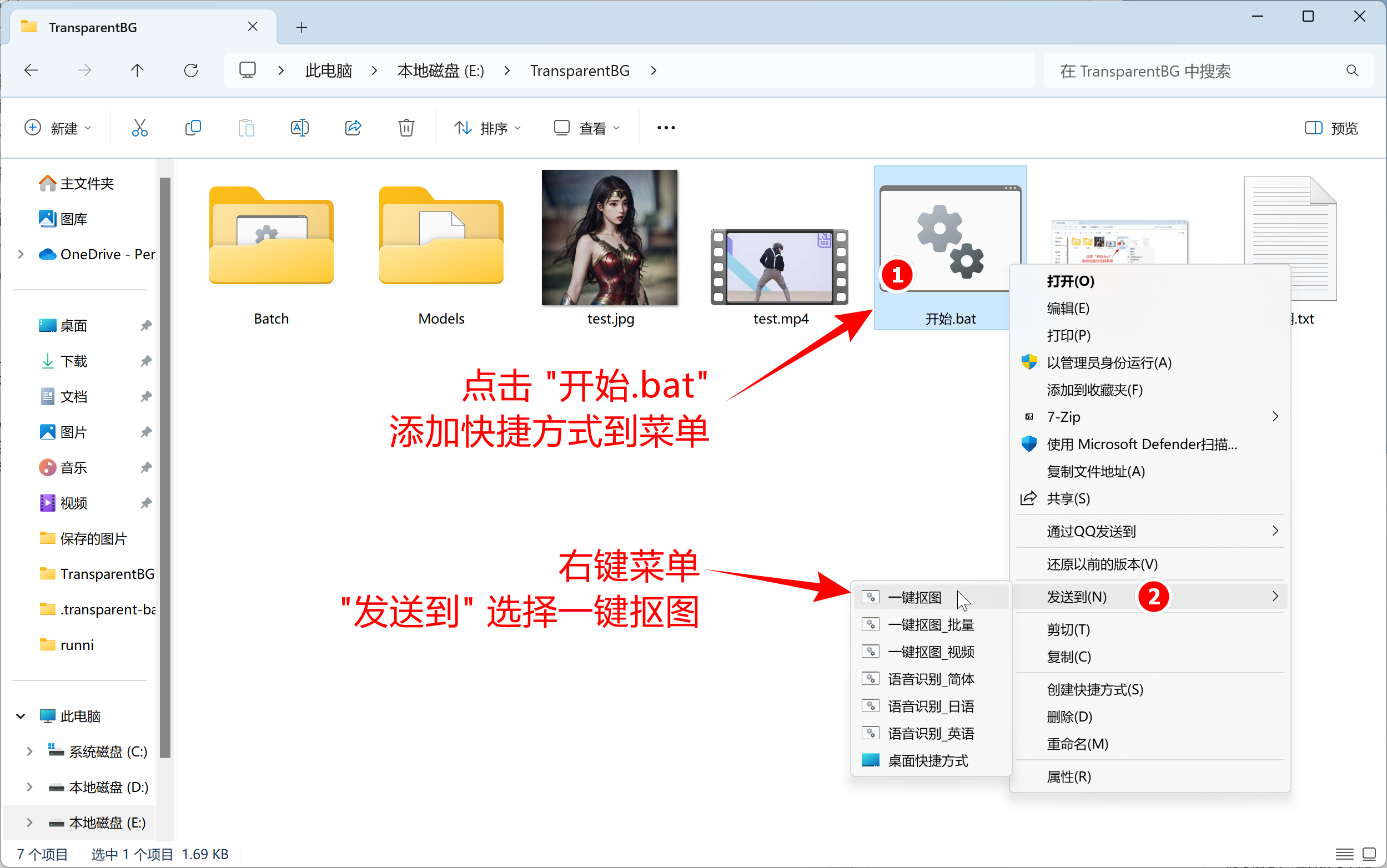Screen dimensions: 1387x868
Task: Switch to large icons view in status bar
Action: click(x=1369, y=854)
